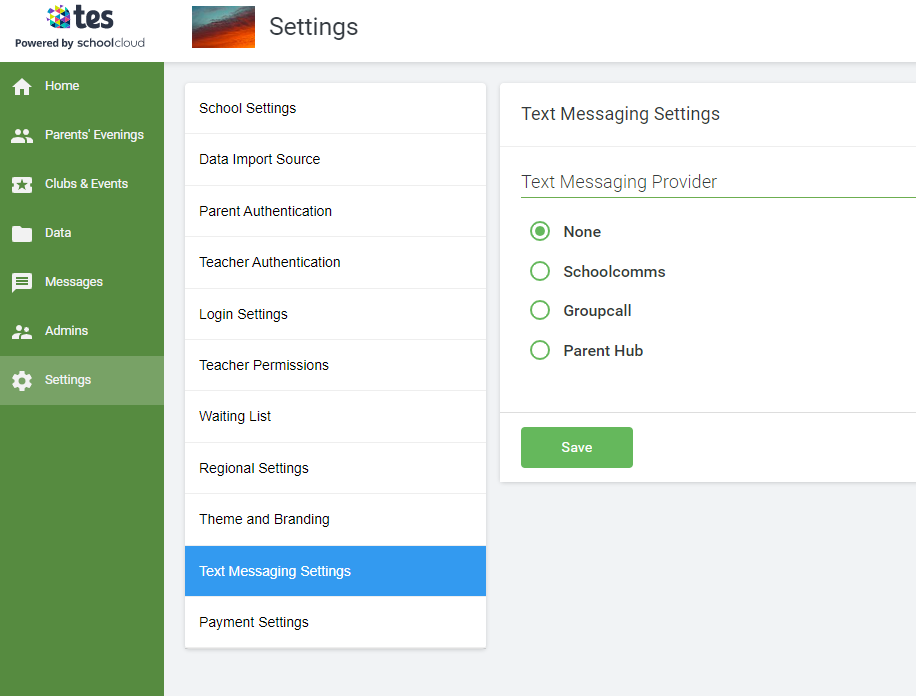The width and height of the screenshot is (916, 696).
Task: Pick Parent Hub as messaging provider
Action: [540, 351]
